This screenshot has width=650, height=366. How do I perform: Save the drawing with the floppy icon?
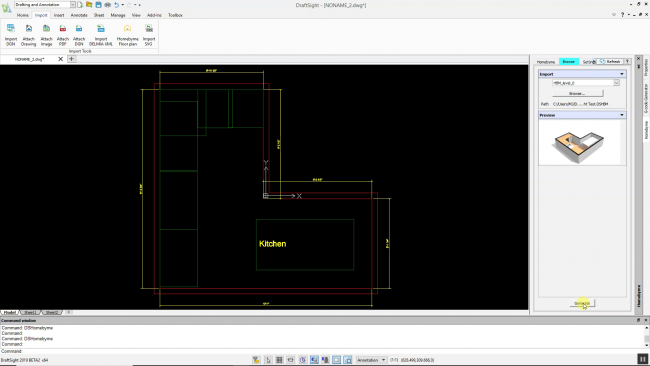pos(98,5)
